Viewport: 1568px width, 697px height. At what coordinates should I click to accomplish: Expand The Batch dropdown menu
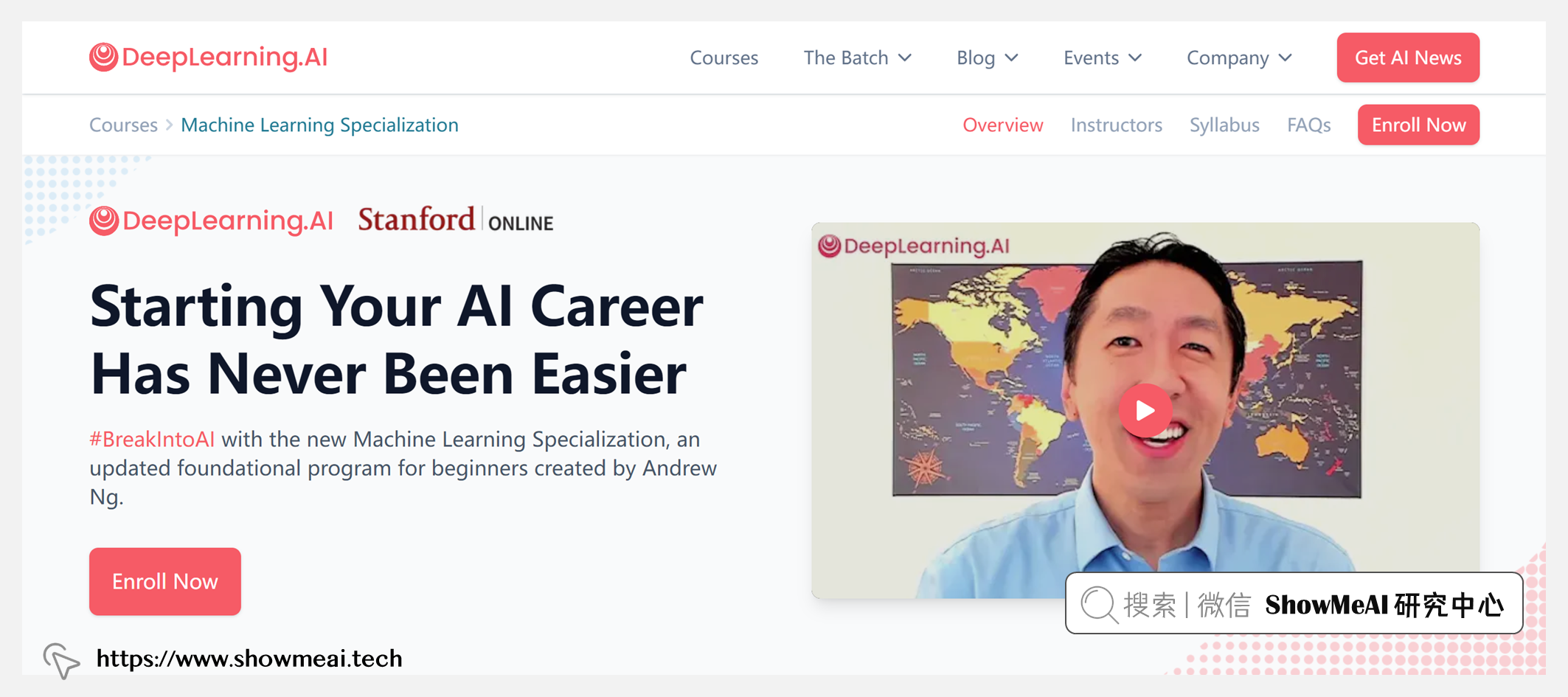click(858, 58)
